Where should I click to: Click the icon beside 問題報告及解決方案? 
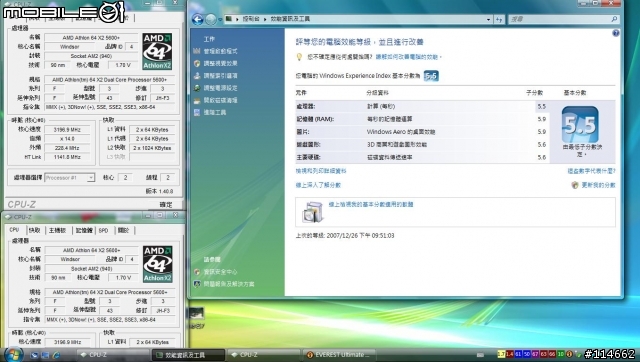[197, 284]
